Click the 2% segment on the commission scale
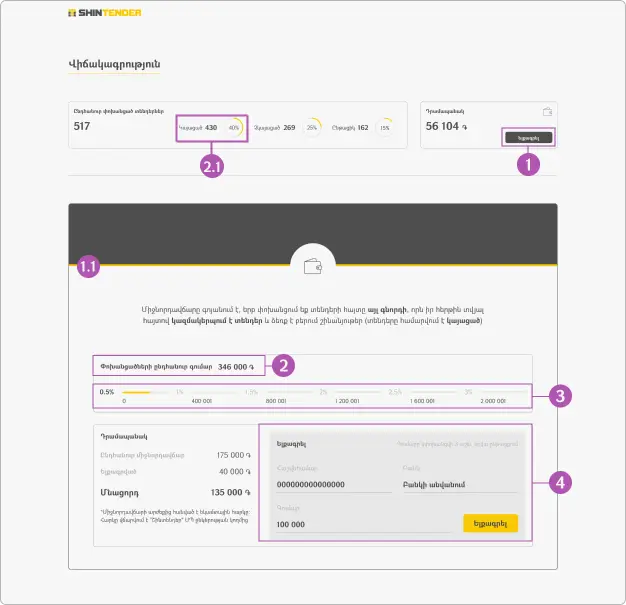626x605 pixels. [323, 391]
